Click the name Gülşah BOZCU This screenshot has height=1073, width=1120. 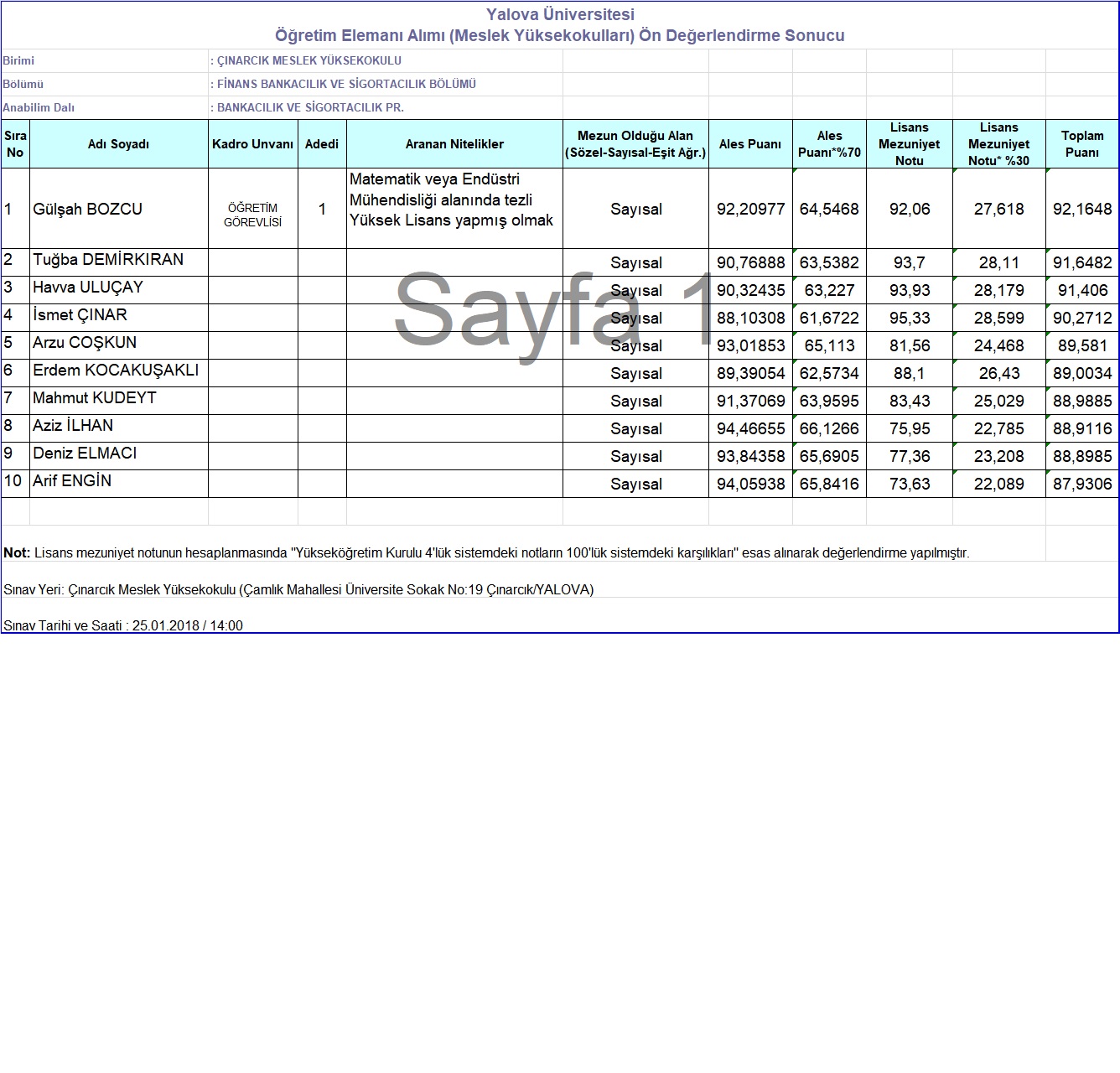tap(87, 209)
